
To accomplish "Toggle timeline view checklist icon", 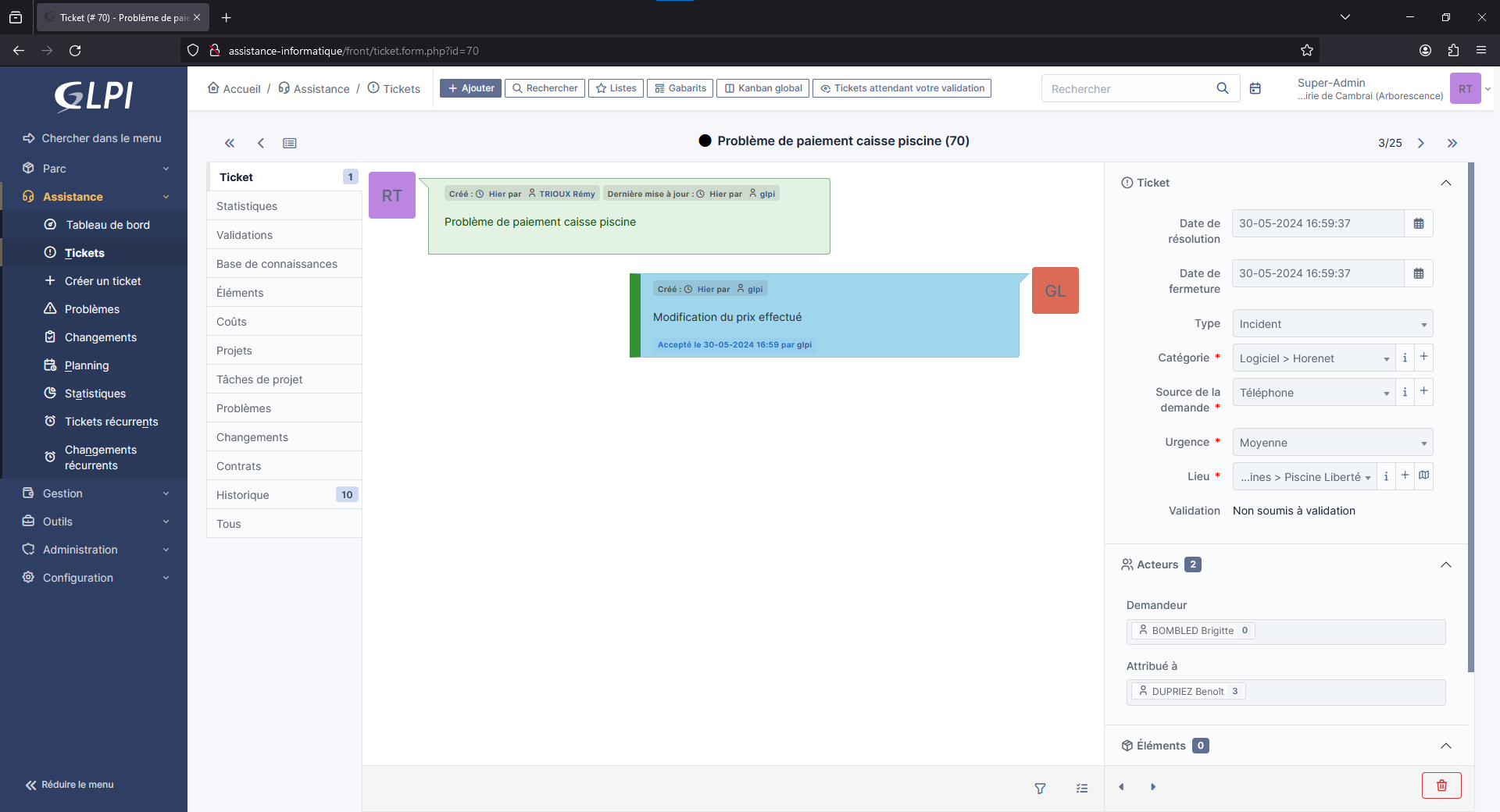I will 1082,789.
